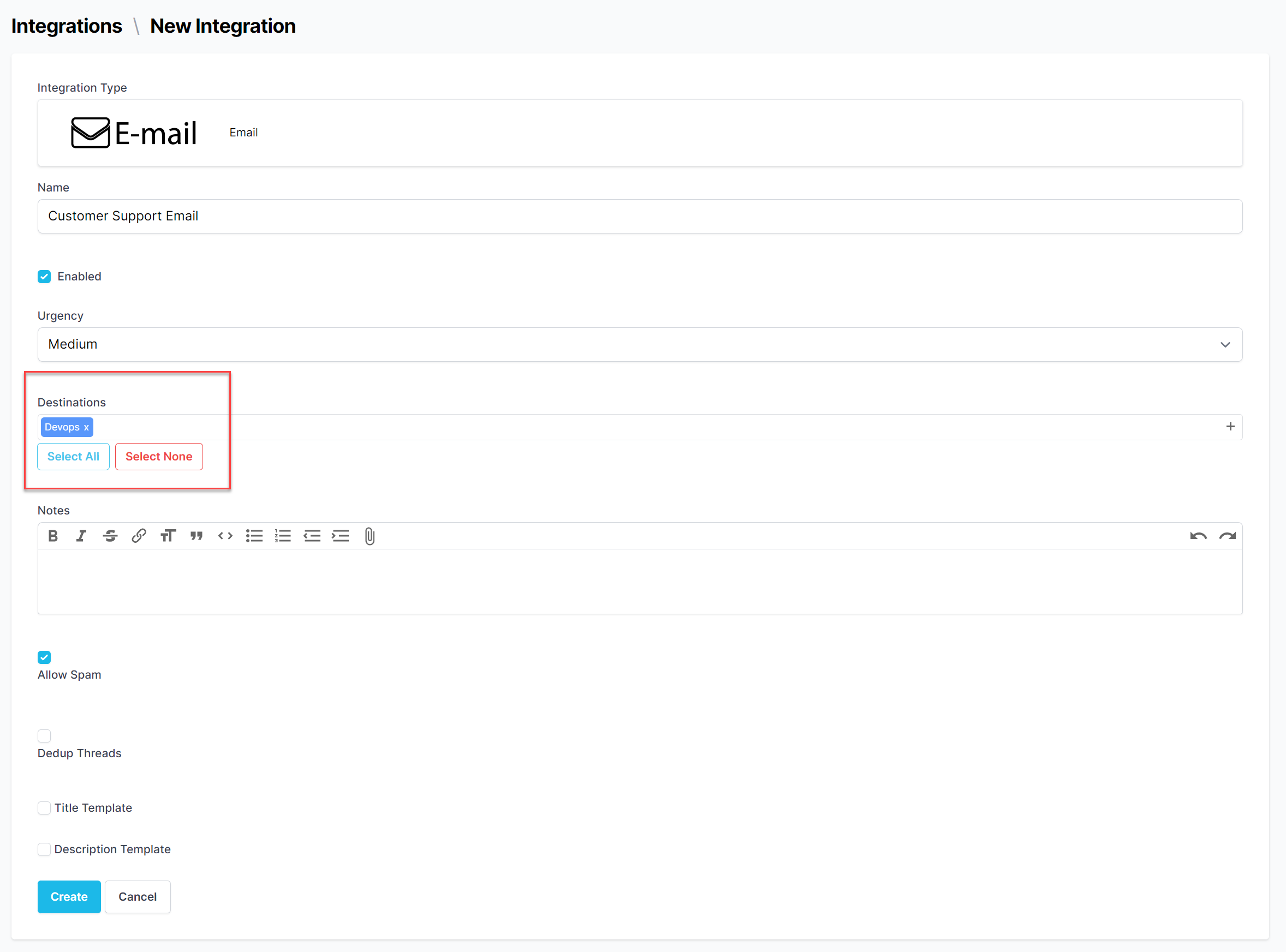Uncheck the Enabled checkbox
The image size is (1286, 952).
click(44, 277)
